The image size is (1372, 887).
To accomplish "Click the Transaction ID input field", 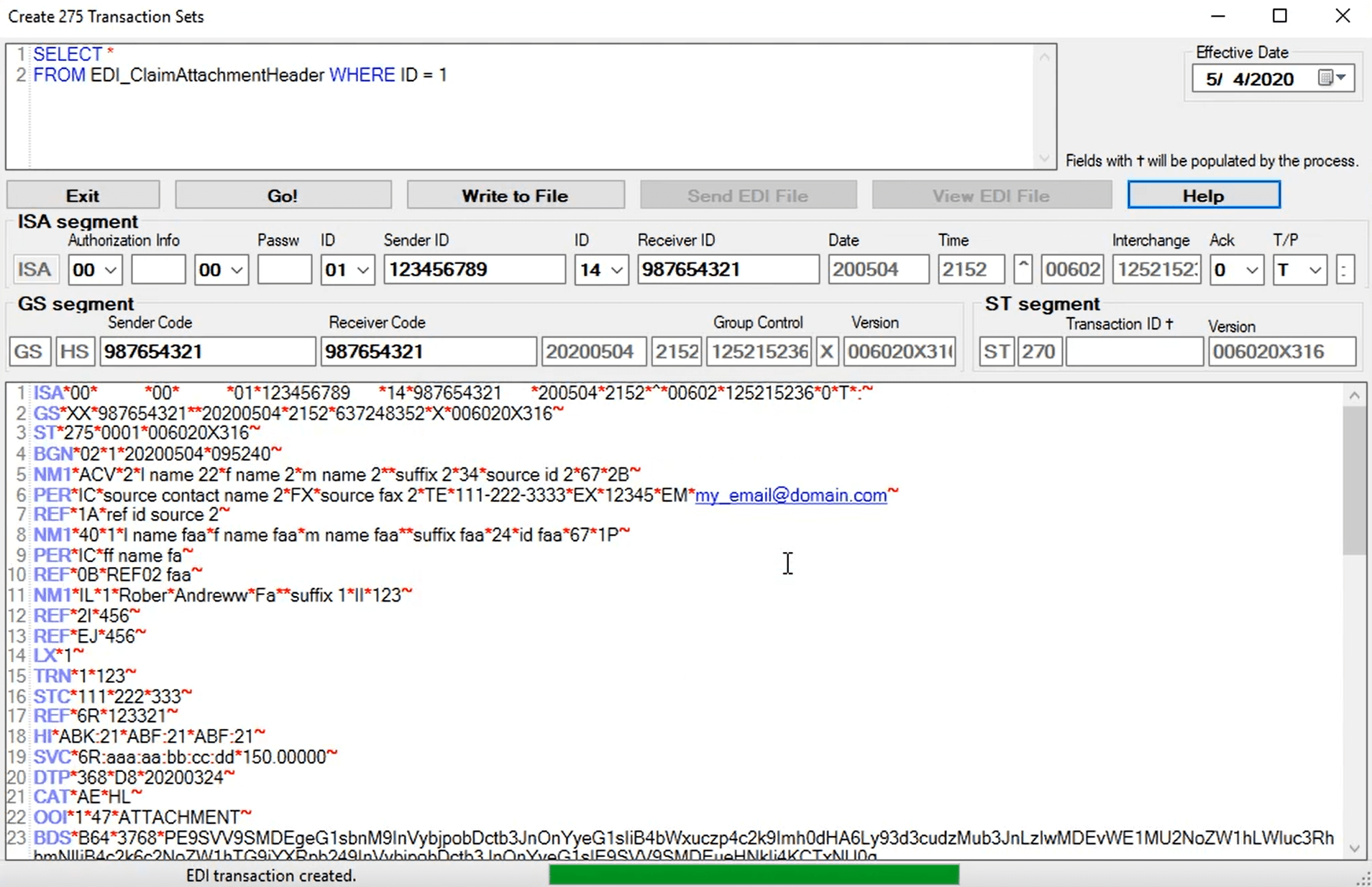I will [x=1133, y=352].
